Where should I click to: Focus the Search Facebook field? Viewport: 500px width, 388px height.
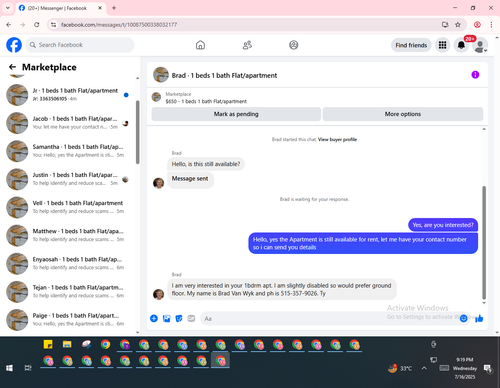pyautogui.click(x=80, y=45)
